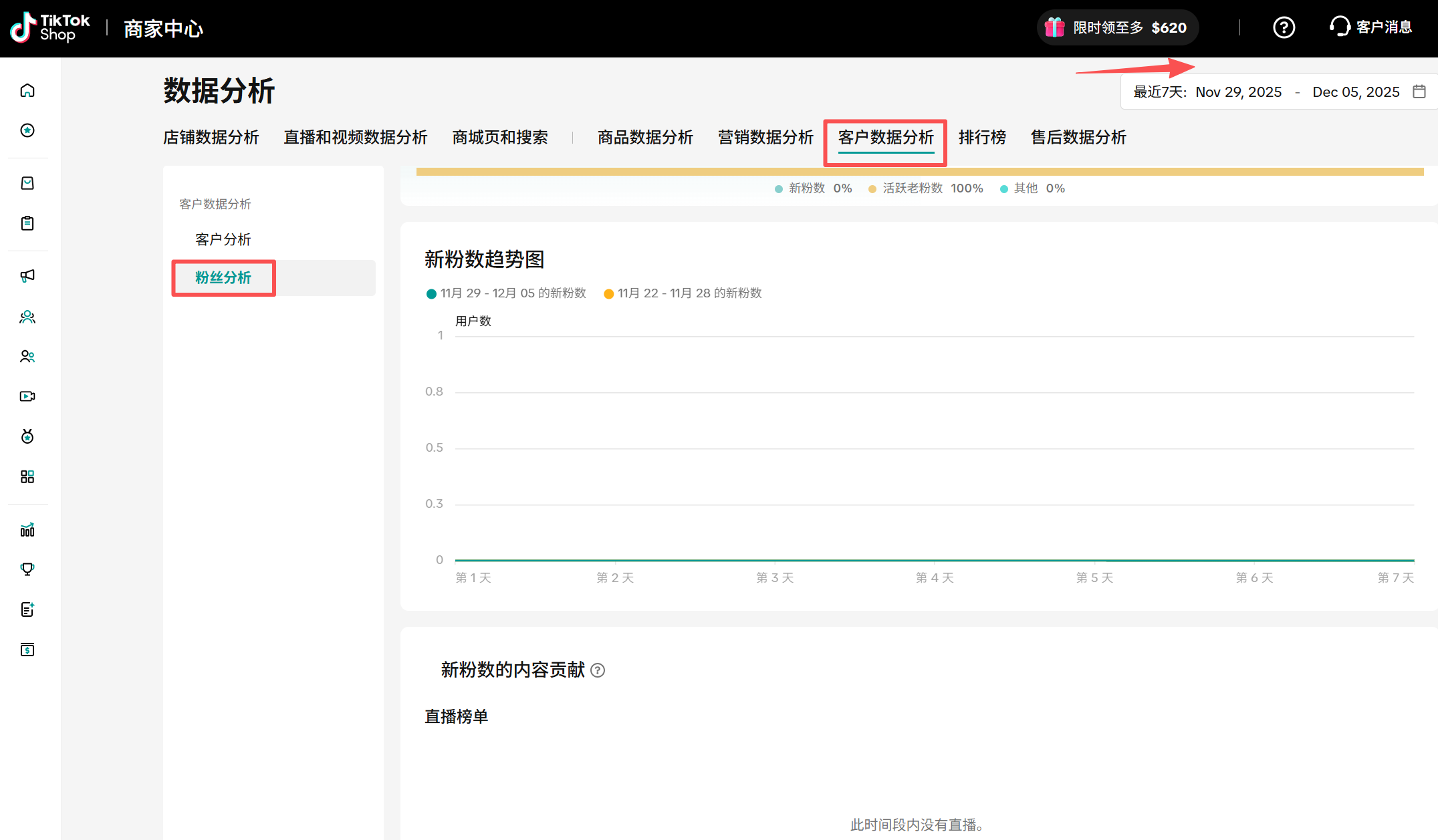Toggle the 活跃老粉数 100% legend item
This screenshot has height=840, width=1438.
point(926,188)
